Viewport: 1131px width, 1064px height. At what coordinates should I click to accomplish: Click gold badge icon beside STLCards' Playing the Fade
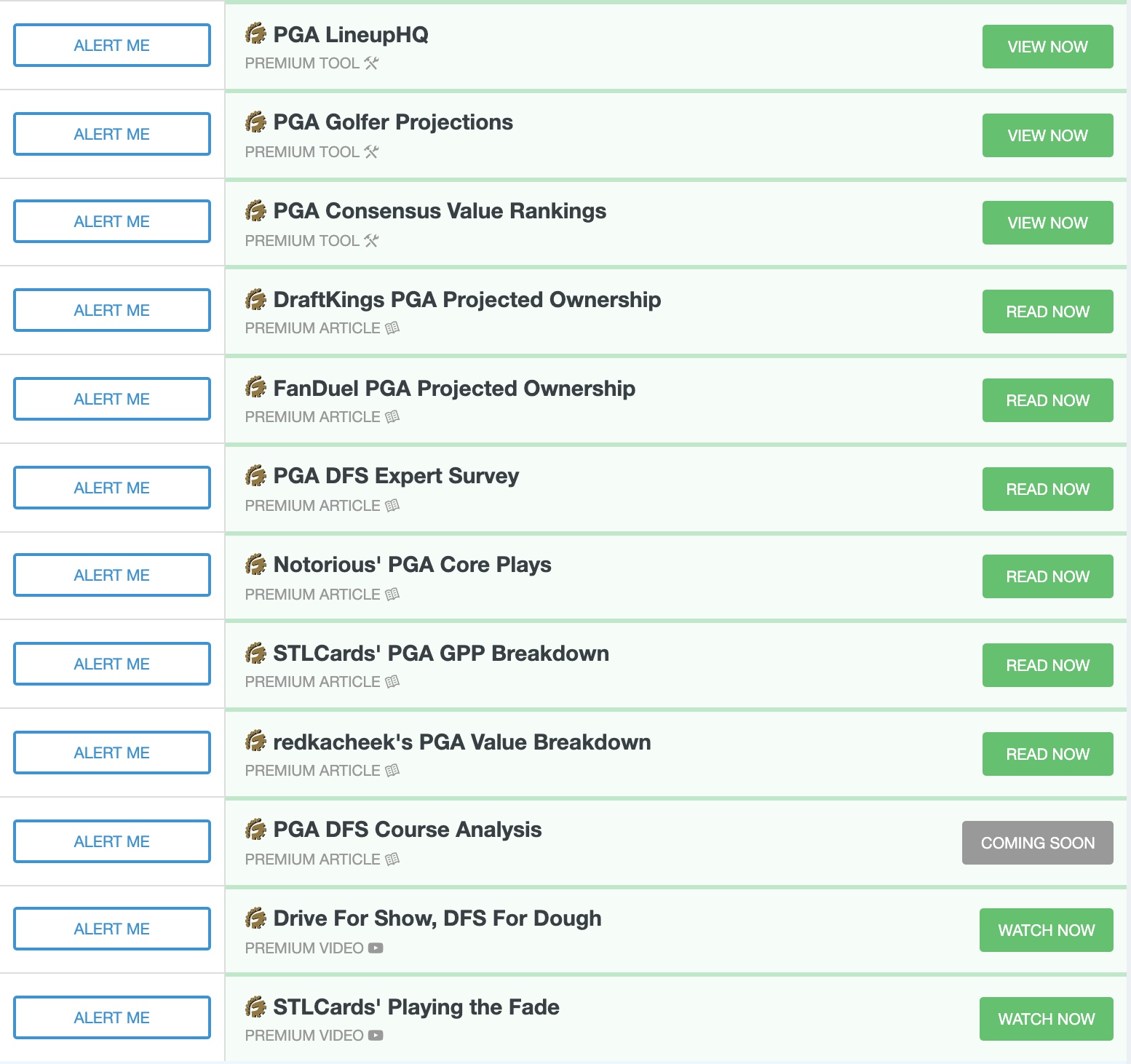(x=255, y=1007)
